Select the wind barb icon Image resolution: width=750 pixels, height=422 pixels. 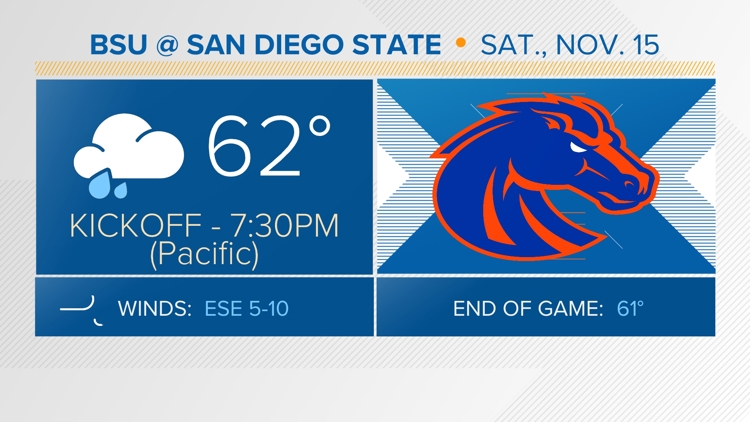82,308
